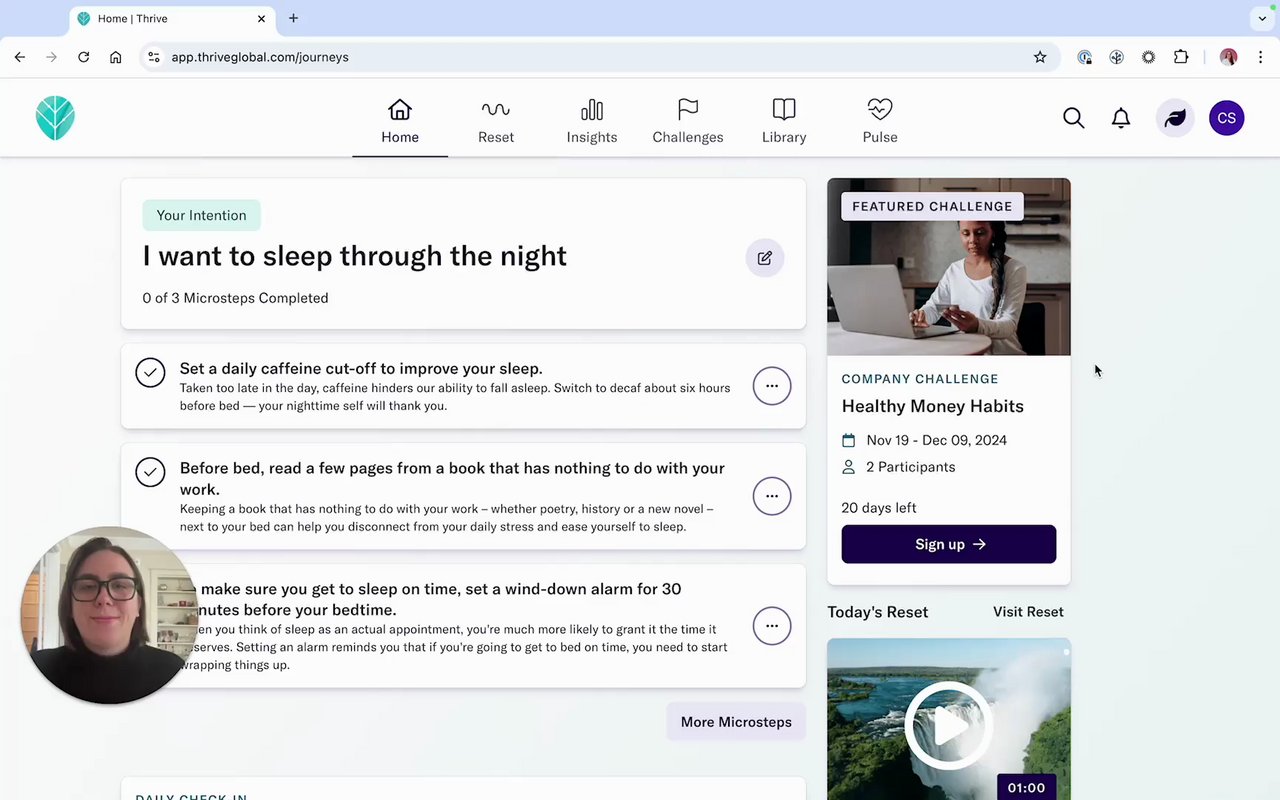The width and height of the screenshot is (1280, 800).
Task: Open options for caffeine cut-off microstep
Action: [x=772, y=386]
